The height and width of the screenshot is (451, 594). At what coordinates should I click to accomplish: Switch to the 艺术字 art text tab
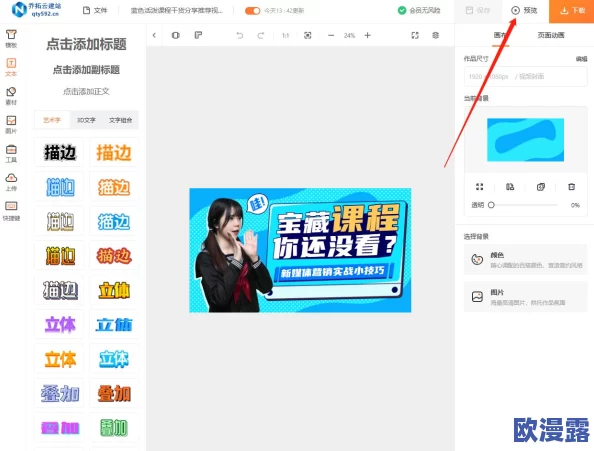[x=52, y=120]
